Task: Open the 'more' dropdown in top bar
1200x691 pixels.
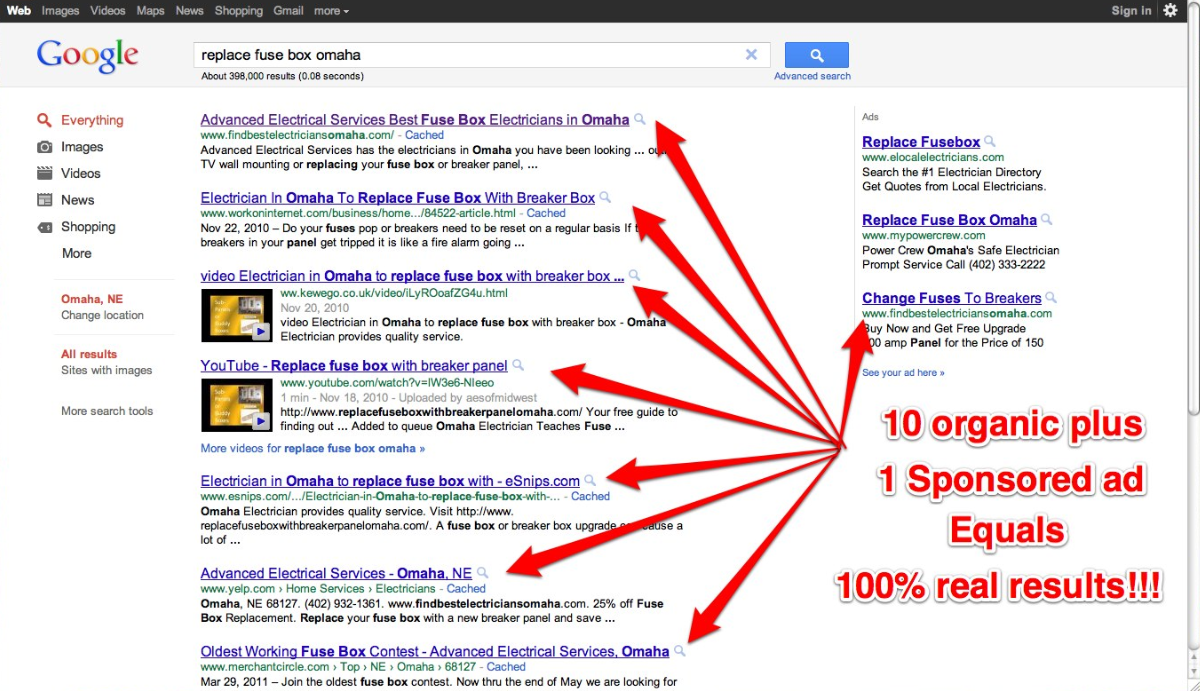Action: [331, 11]
